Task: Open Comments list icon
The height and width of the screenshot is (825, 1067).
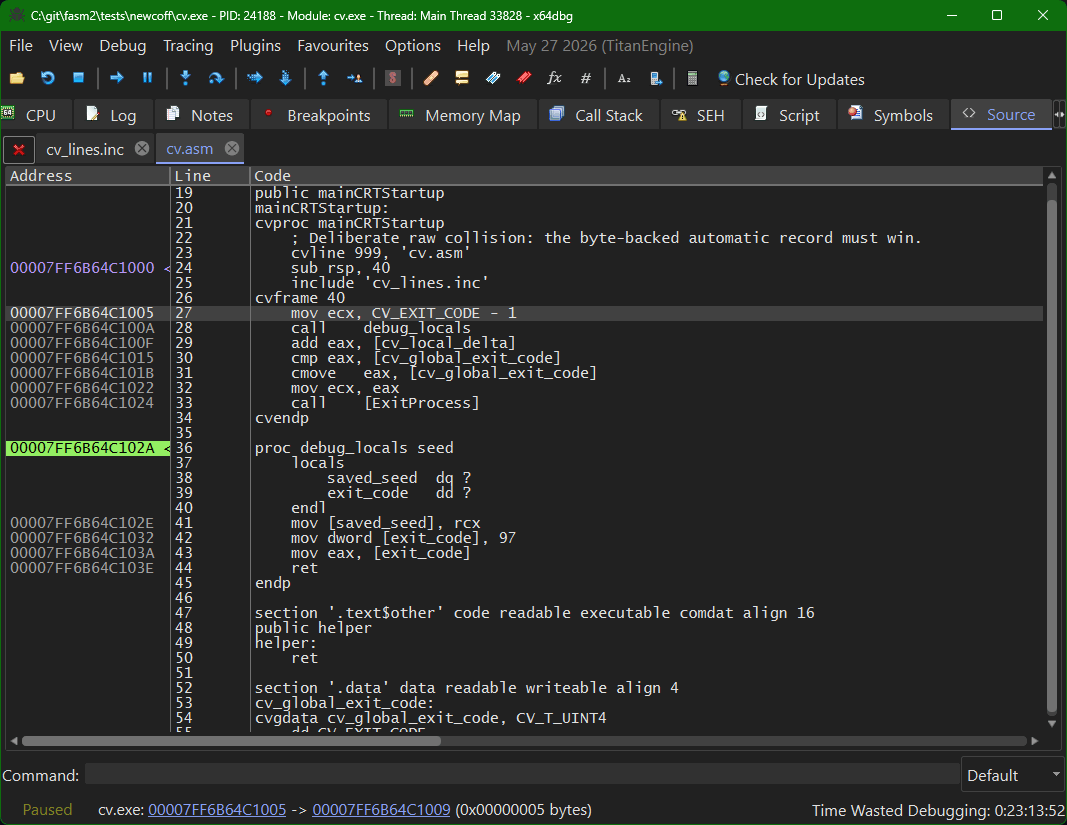Action: coord(462,78)
